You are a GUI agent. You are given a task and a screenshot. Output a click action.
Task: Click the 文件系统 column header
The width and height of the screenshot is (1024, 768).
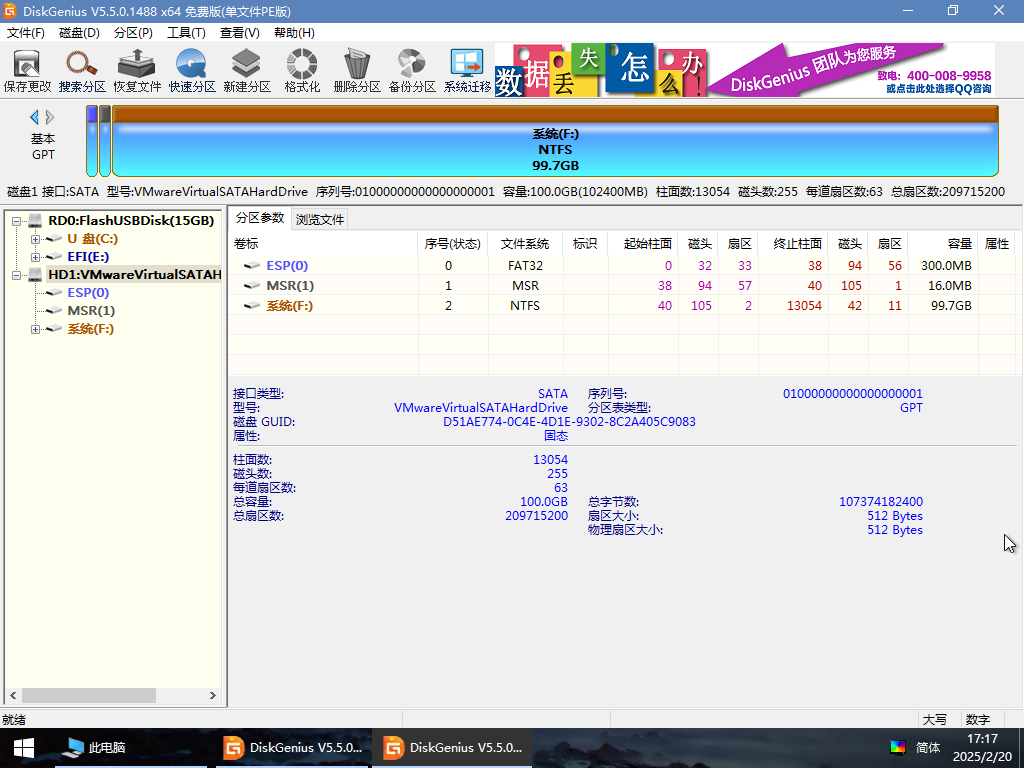pos(525,244)
